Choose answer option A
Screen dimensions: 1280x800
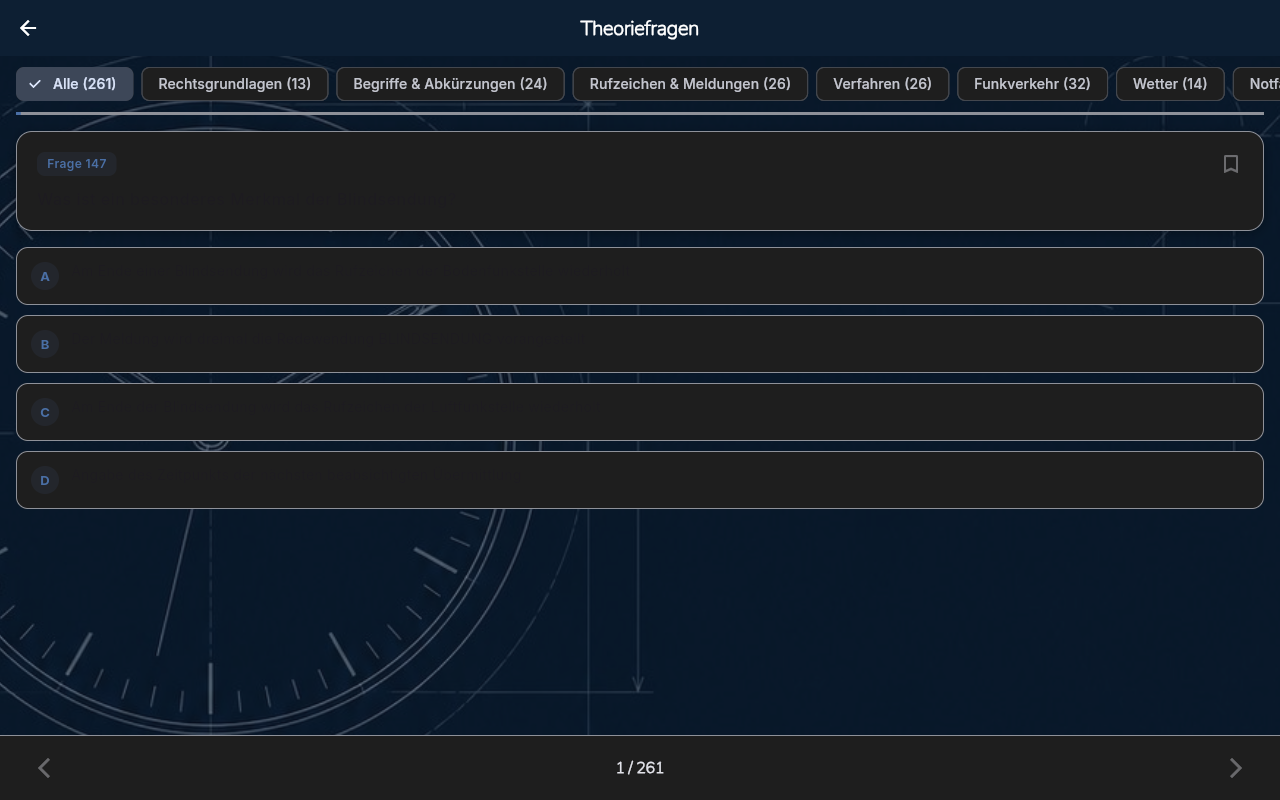click(640, 276)
